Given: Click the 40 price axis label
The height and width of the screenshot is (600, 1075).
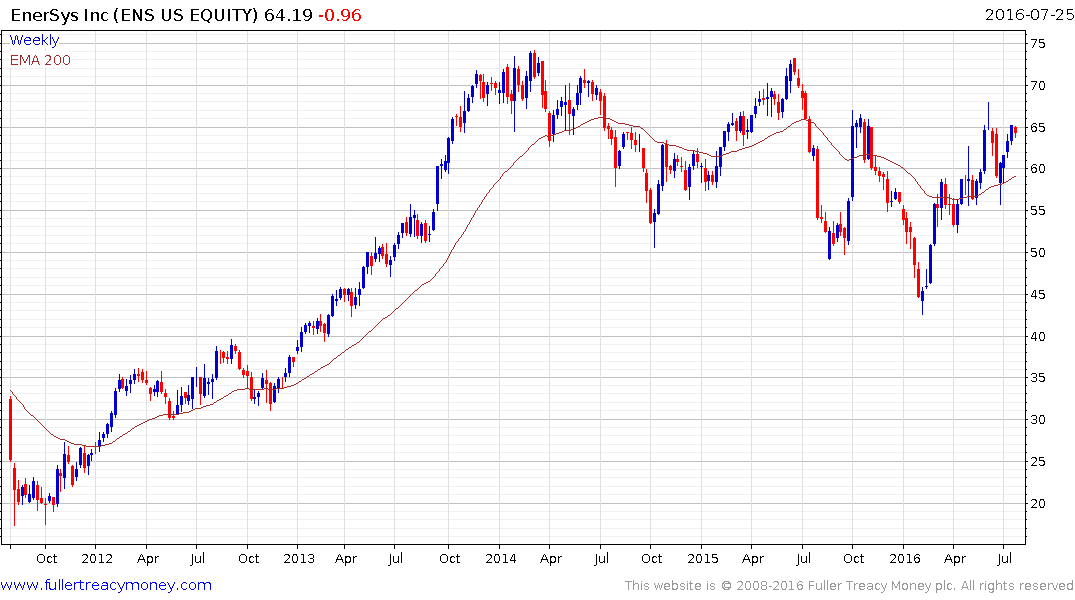Looking at the screenshot, I should click(1037, 336).
